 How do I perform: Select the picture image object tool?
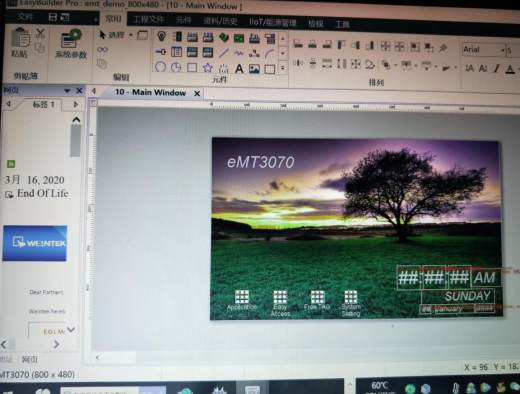pyautogui.click(x=254, y=69)
